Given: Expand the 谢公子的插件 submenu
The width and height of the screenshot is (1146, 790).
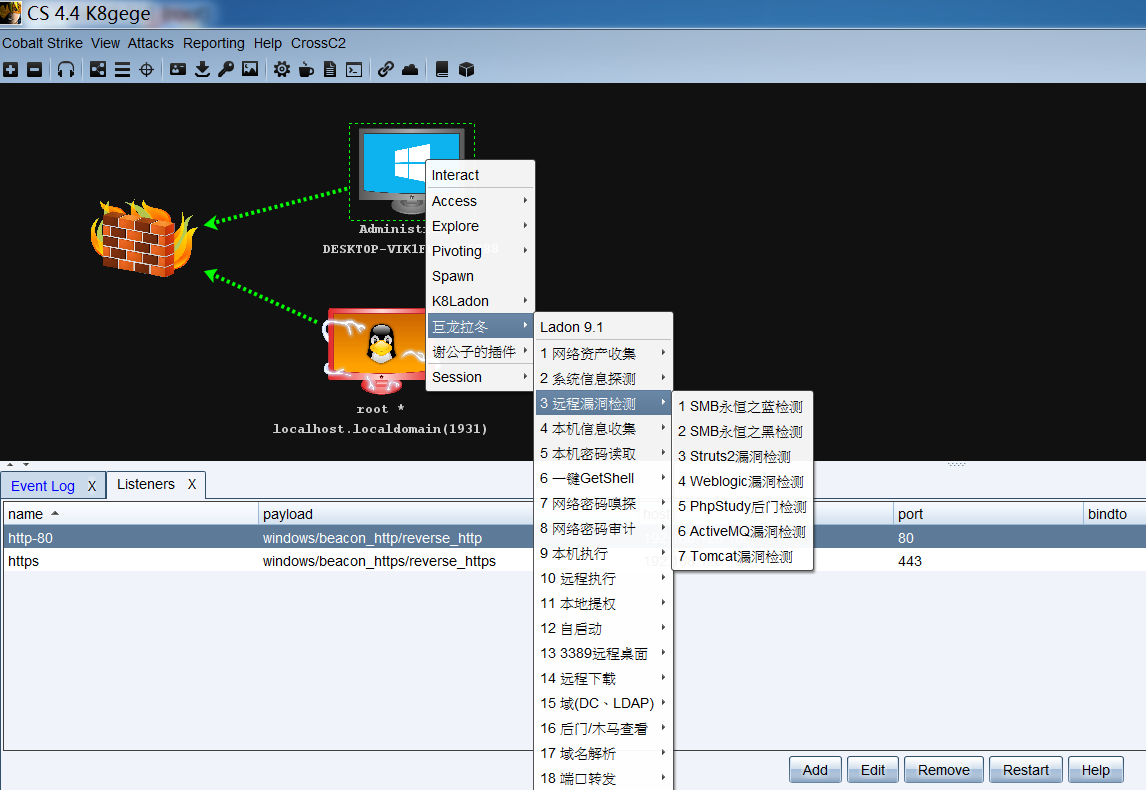Looking at the screenshot, I should click(x=480, y=352).
